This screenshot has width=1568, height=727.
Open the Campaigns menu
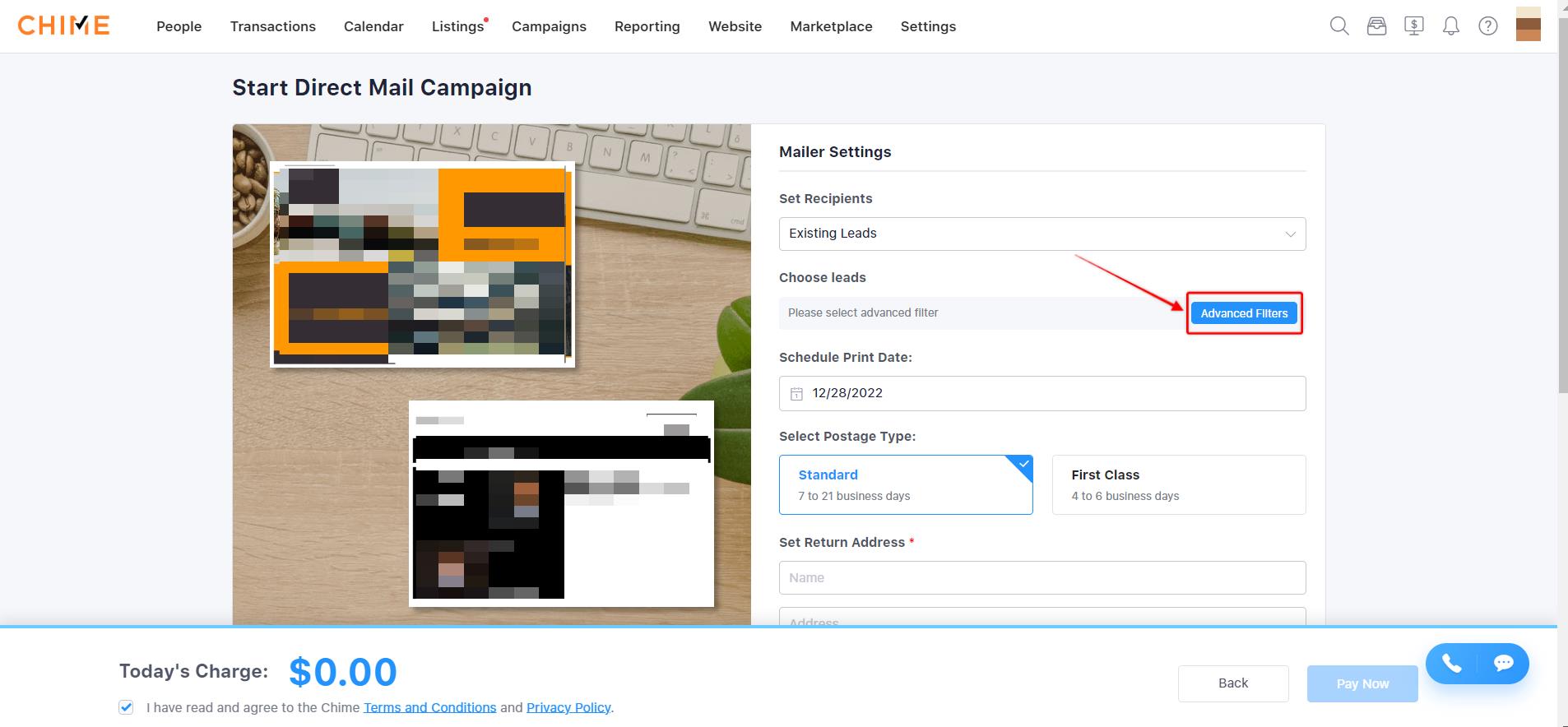[x=549, y=26]
